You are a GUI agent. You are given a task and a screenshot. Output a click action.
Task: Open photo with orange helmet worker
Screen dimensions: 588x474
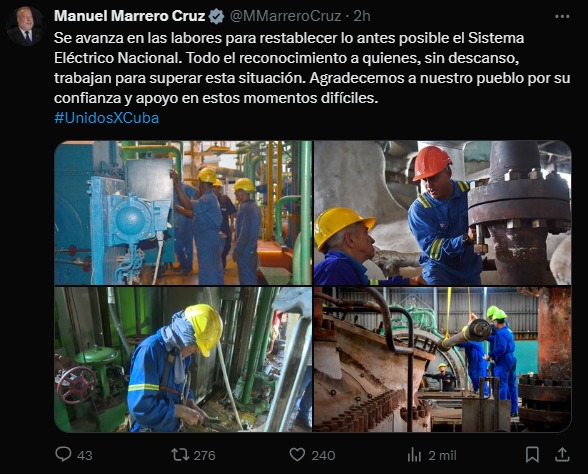point(442,212)
